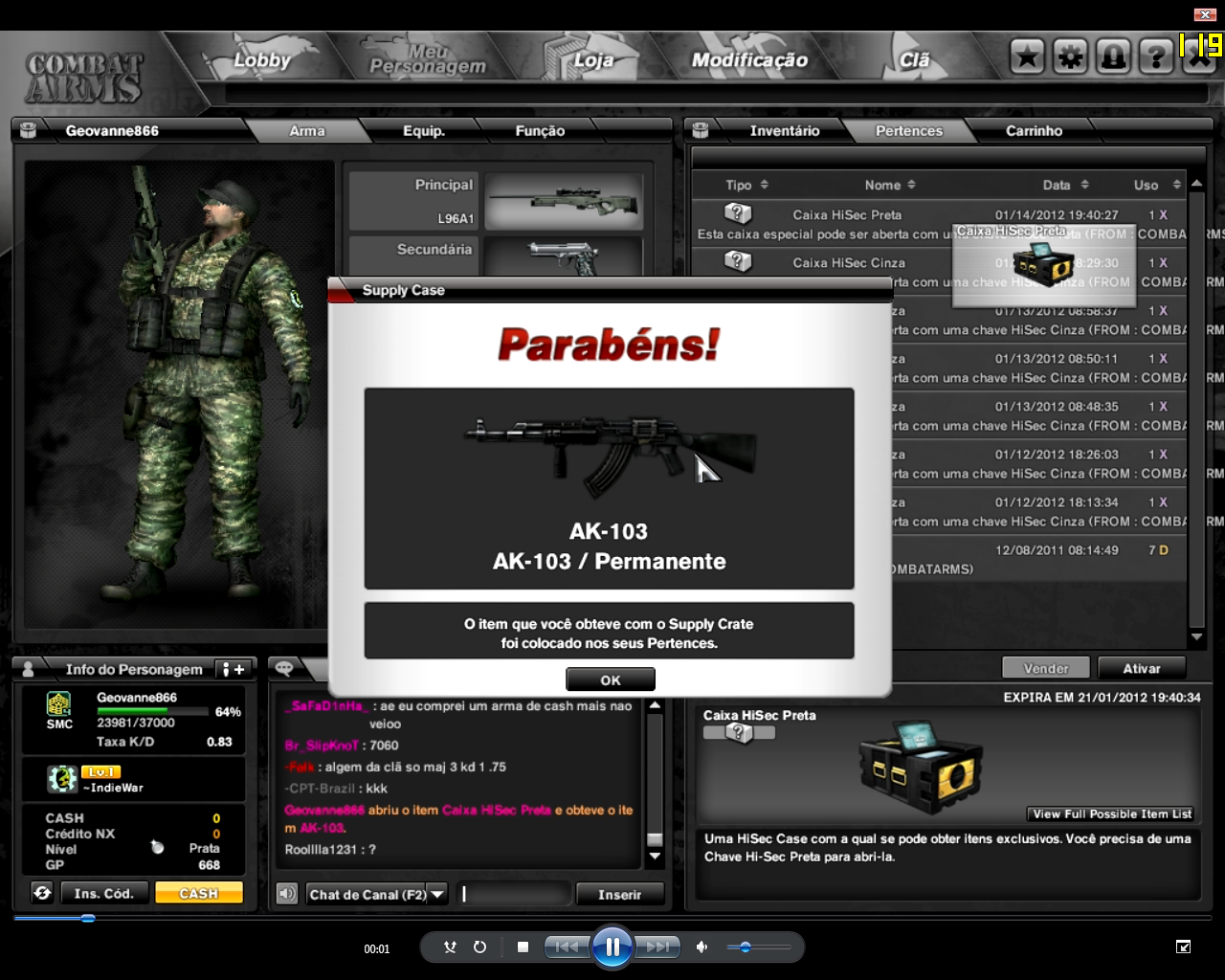Screen dimensions: 1225x980
Task: Click the chat bubble icon above the chat
Action: (284, 668)
